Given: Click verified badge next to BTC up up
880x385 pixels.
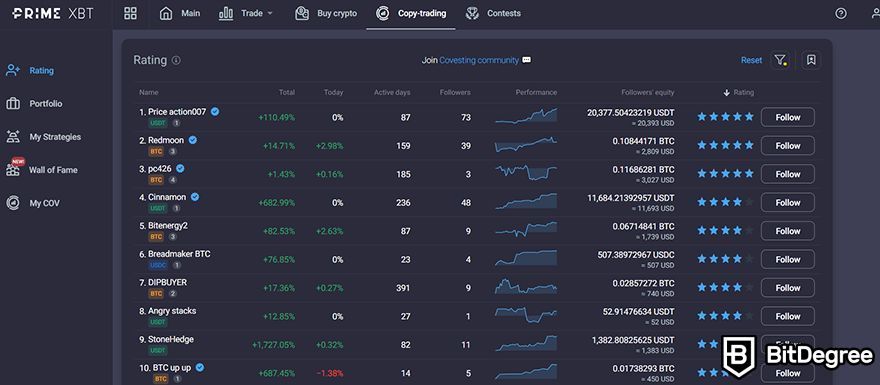Looking at the screenshot, I should pyautogui.click(x=200, y=368).
